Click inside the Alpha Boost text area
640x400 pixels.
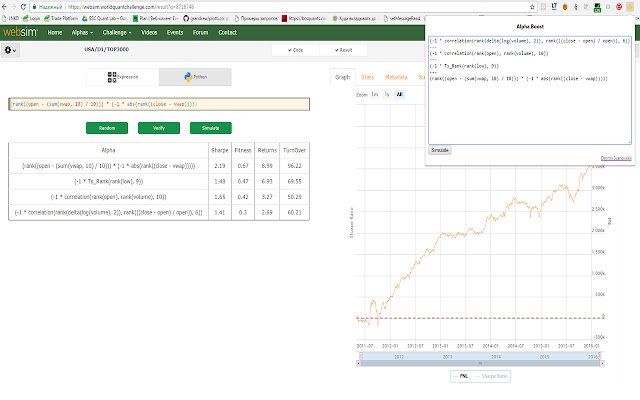click(529, 90)
